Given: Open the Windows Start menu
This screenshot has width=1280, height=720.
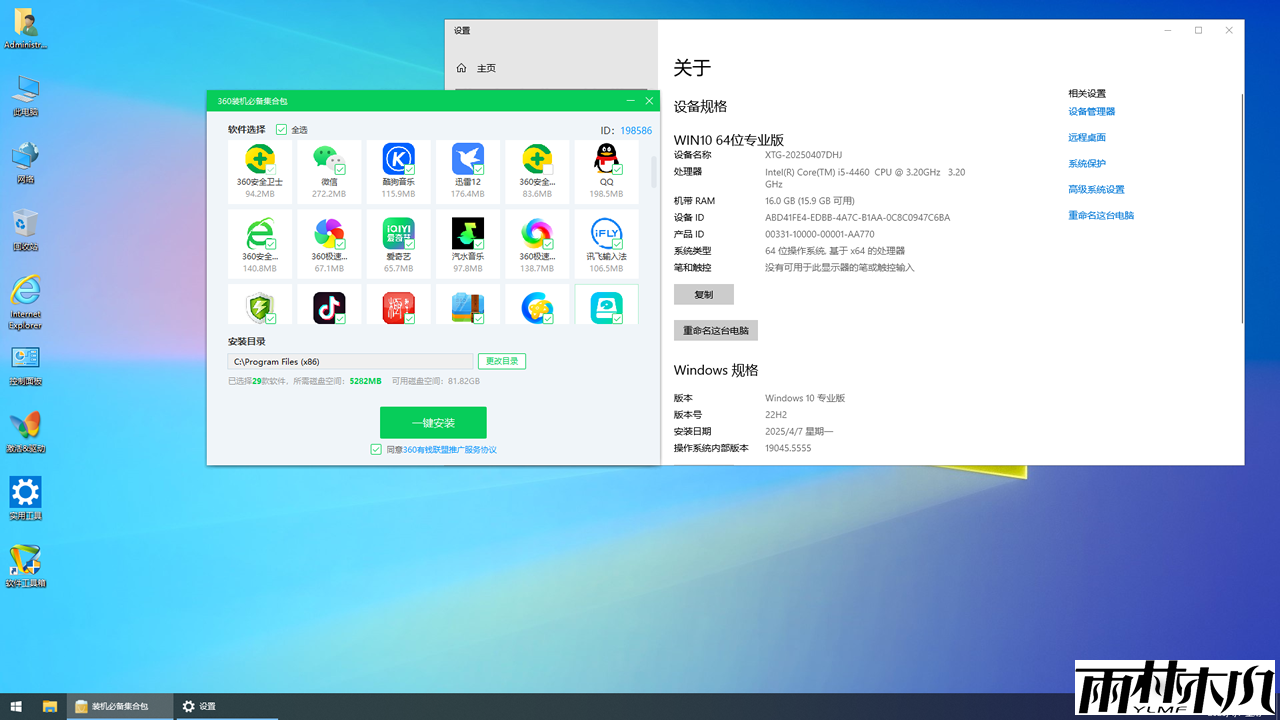Looking at the screenshot, I should [x=16, y=706].
